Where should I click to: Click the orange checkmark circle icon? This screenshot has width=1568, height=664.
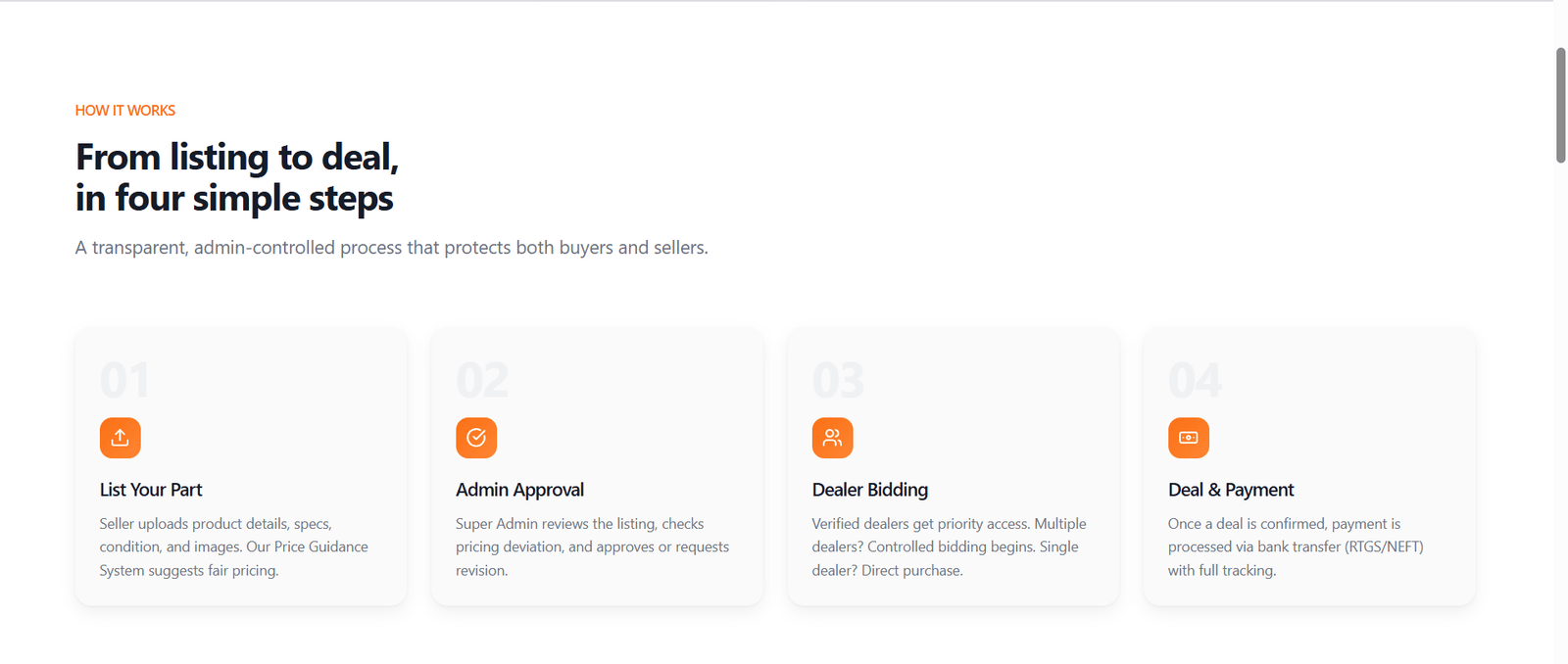click(476, 438)
